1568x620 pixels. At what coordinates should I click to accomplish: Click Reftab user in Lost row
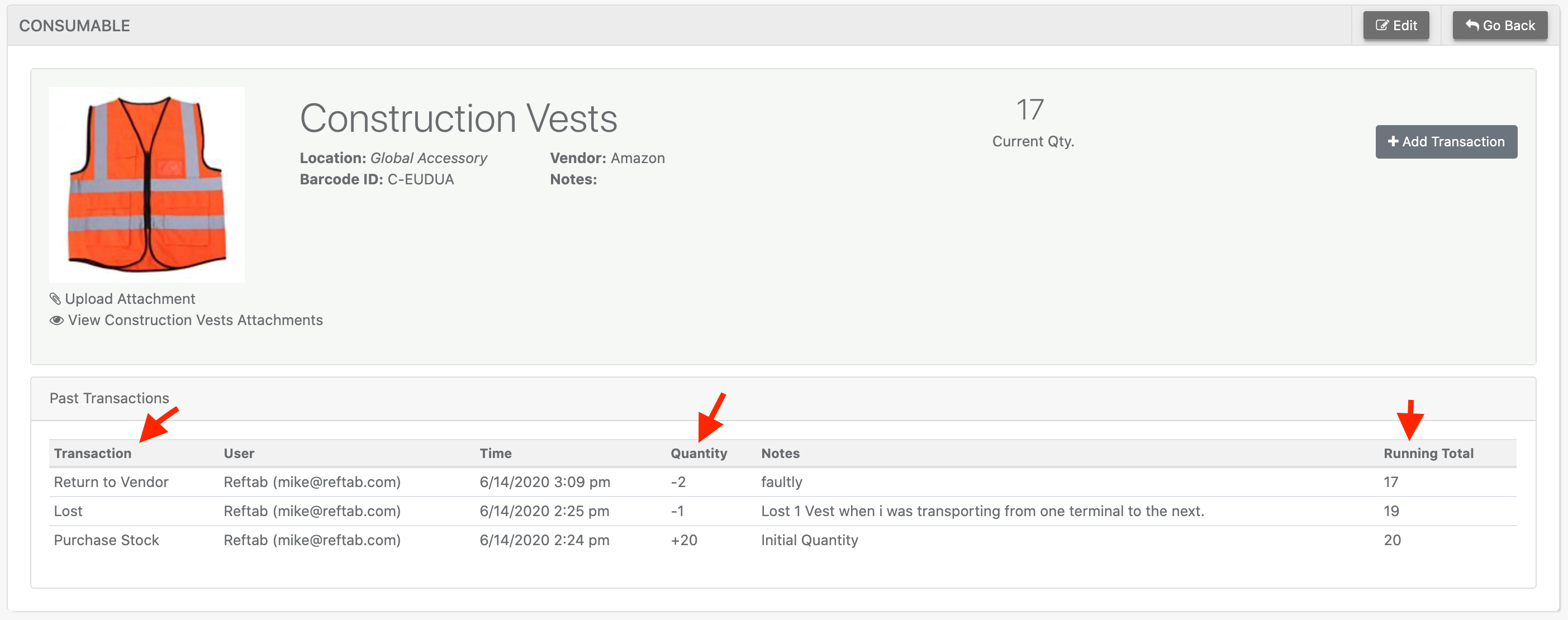(x=312, y=511)
